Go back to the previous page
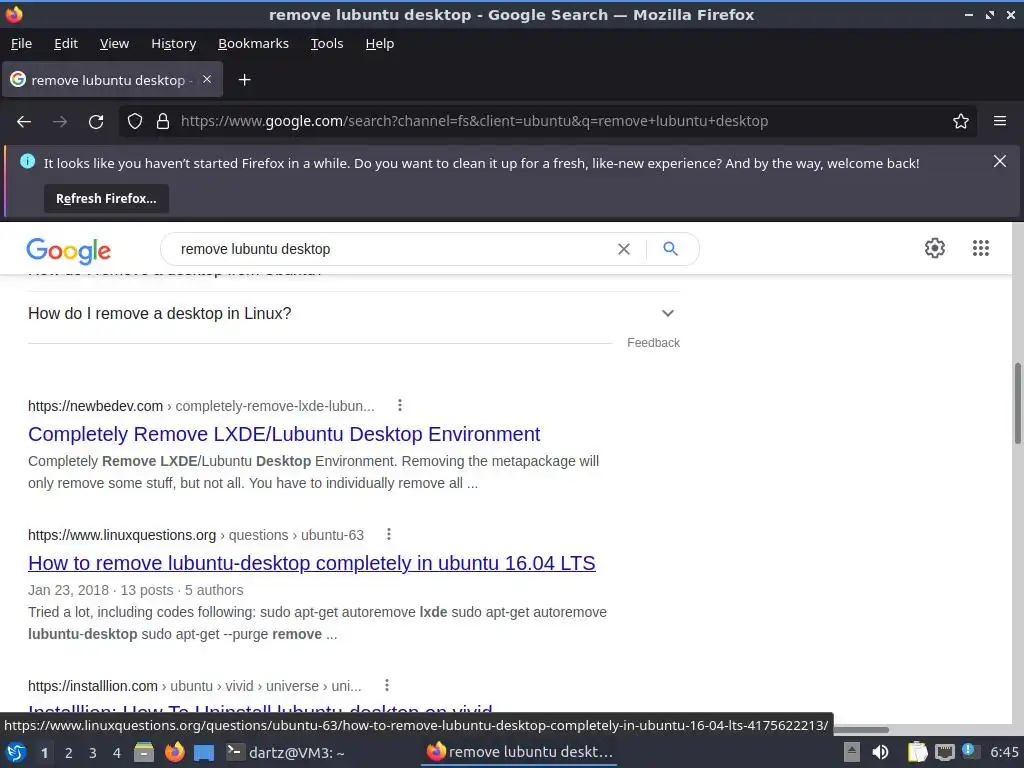This screenshot has height=768, width=1024. point(24,121)
